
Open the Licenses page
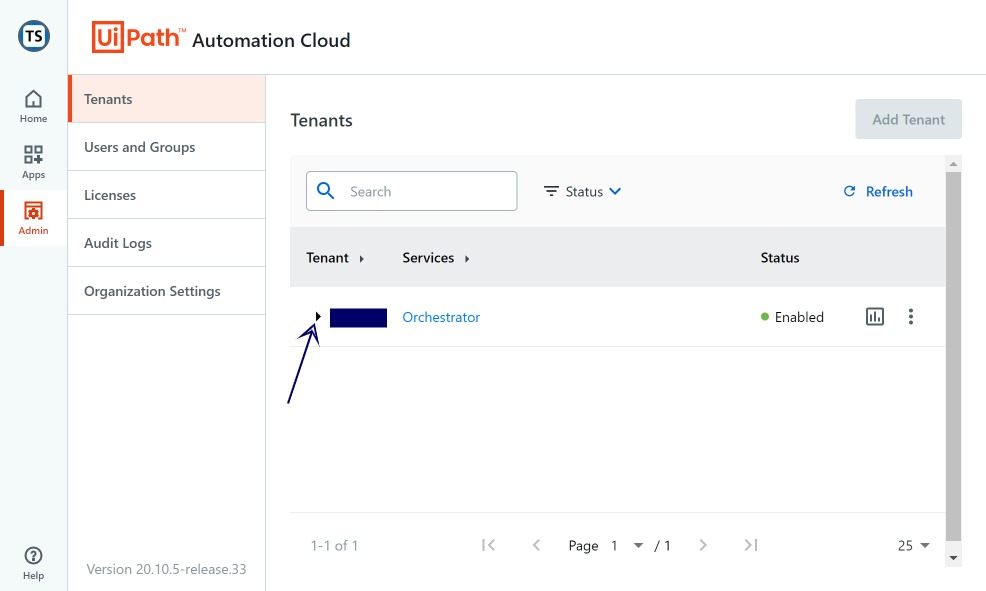click(167, 195)
